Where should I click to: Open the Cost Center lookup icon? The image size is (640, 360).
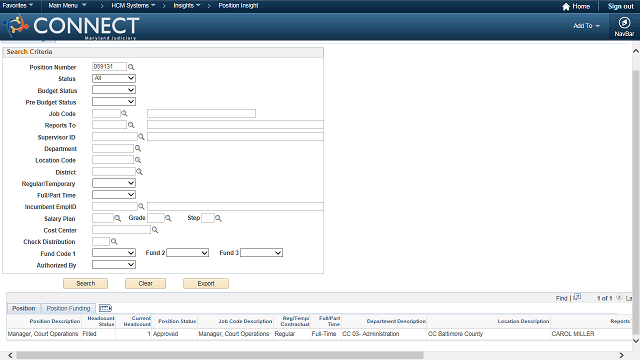pyautogui.click(x=155, y=230)
